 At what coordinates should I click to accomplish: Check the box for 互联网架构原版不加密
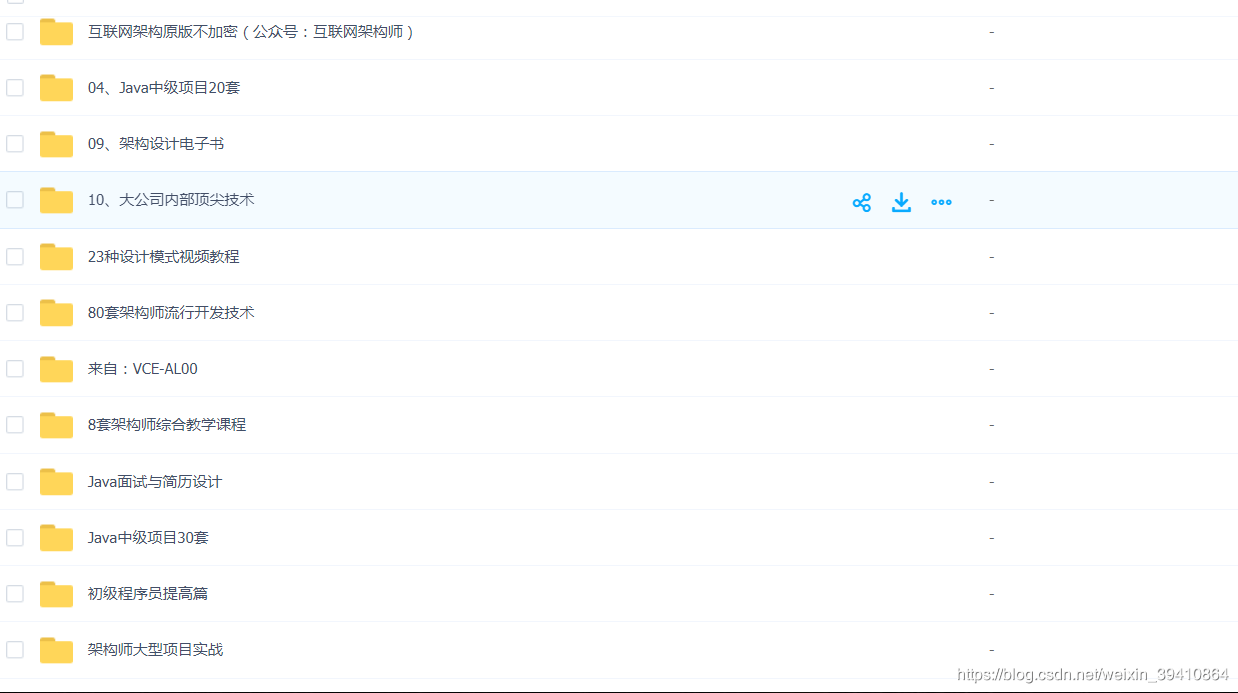click(x=15, y=32)
